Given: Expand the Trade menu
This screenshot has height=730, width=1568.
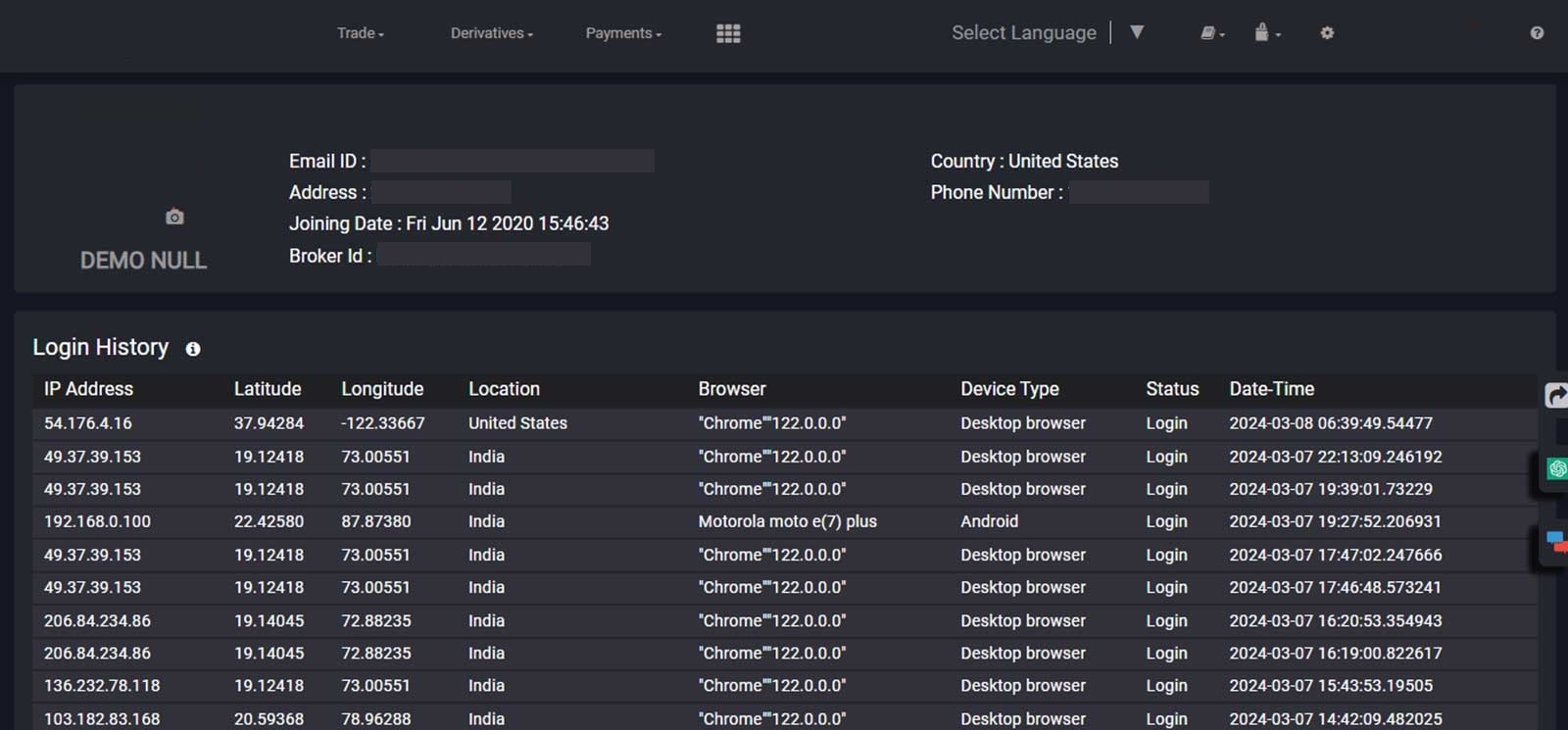Looking at the screenshot, I should [360, 33].
